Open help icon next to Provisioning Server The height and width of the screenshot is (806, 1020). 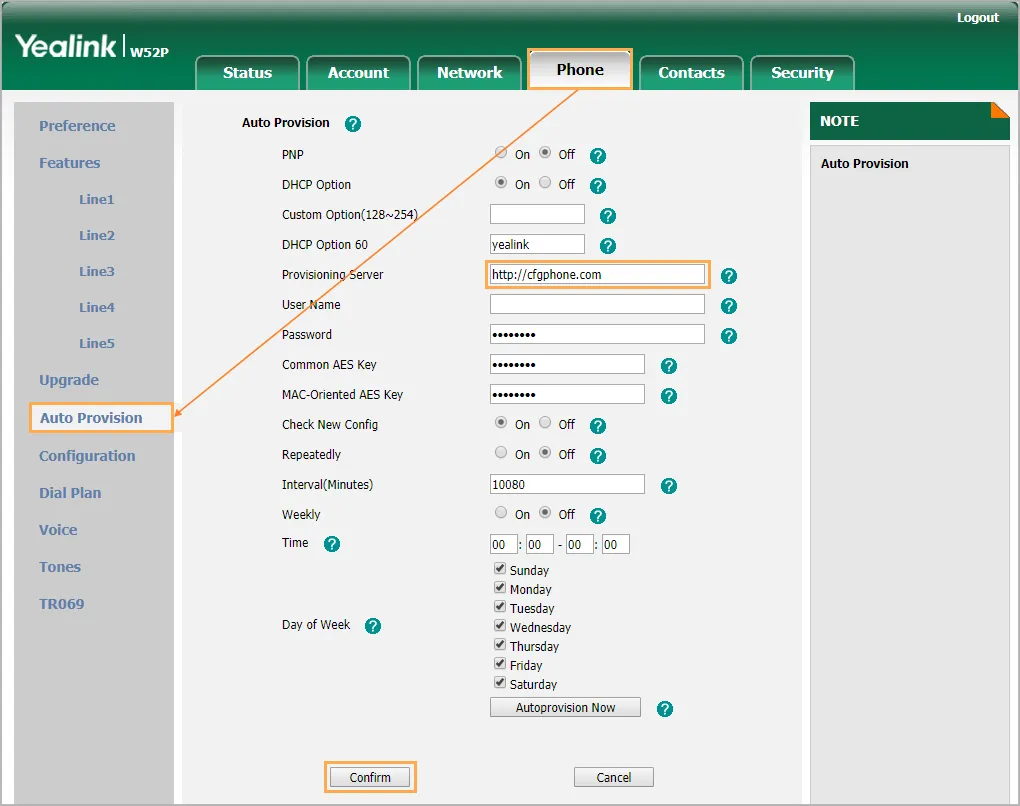pyautogui.click(x=729, y=276)
